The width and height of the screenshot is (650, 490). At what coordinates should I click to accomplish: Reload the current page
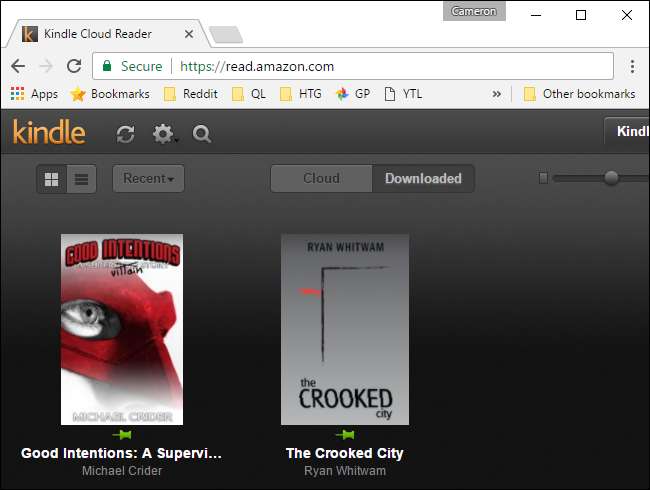[x=74, y=66]
